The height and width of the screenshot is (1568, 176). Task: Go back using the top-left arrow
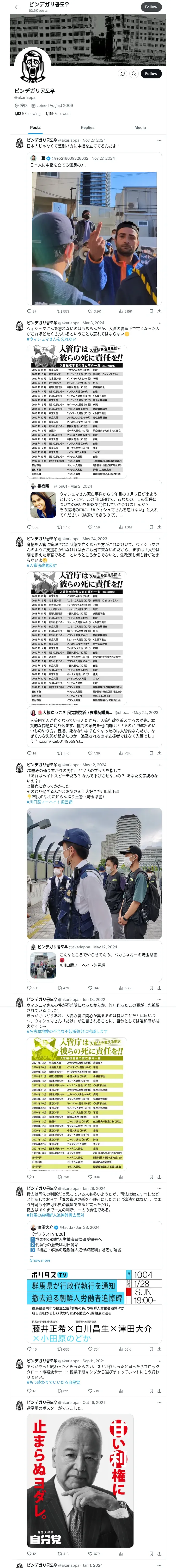pos(16,7)
